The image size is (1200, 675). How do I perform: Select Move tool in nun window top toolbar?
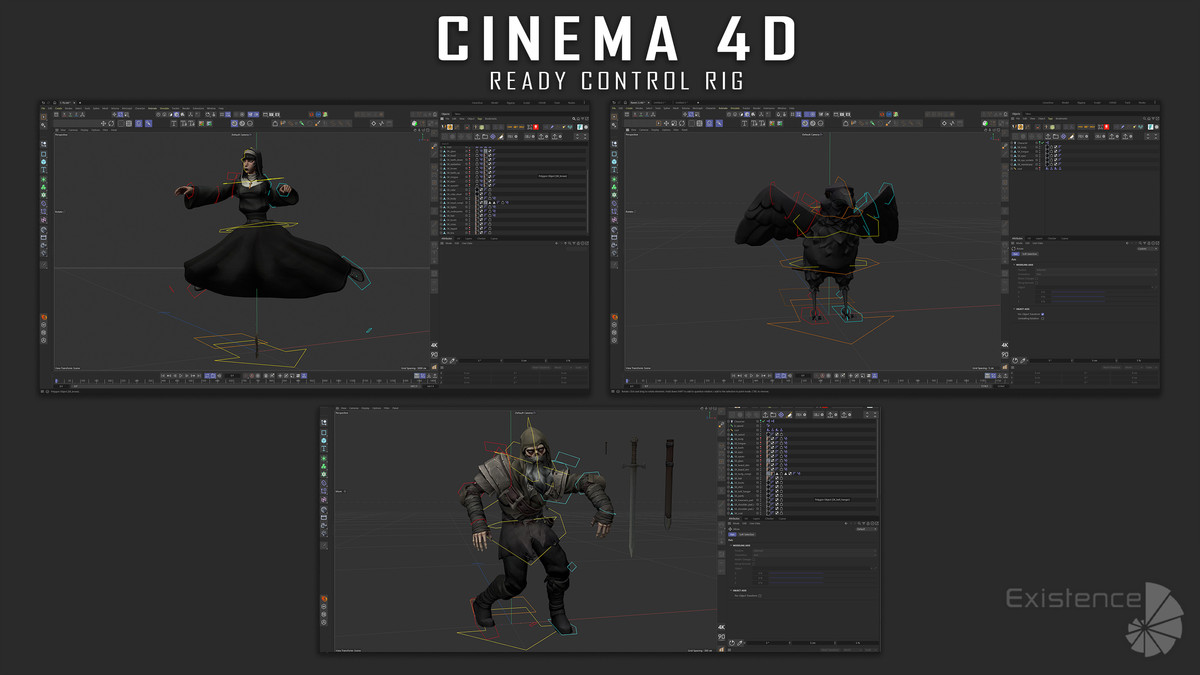(103, 123)
